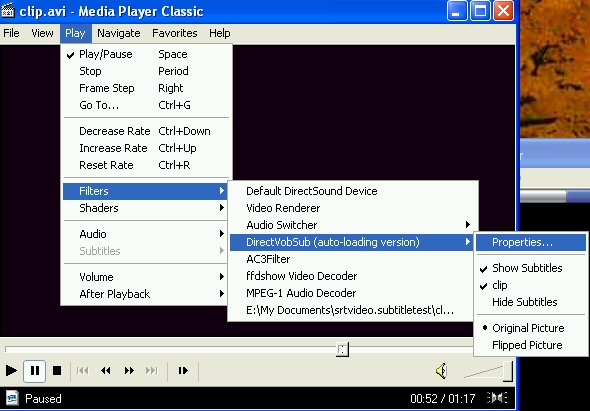Click the Stop button in the transport bar
Screen dimensions: 590x411
(57, 371)
